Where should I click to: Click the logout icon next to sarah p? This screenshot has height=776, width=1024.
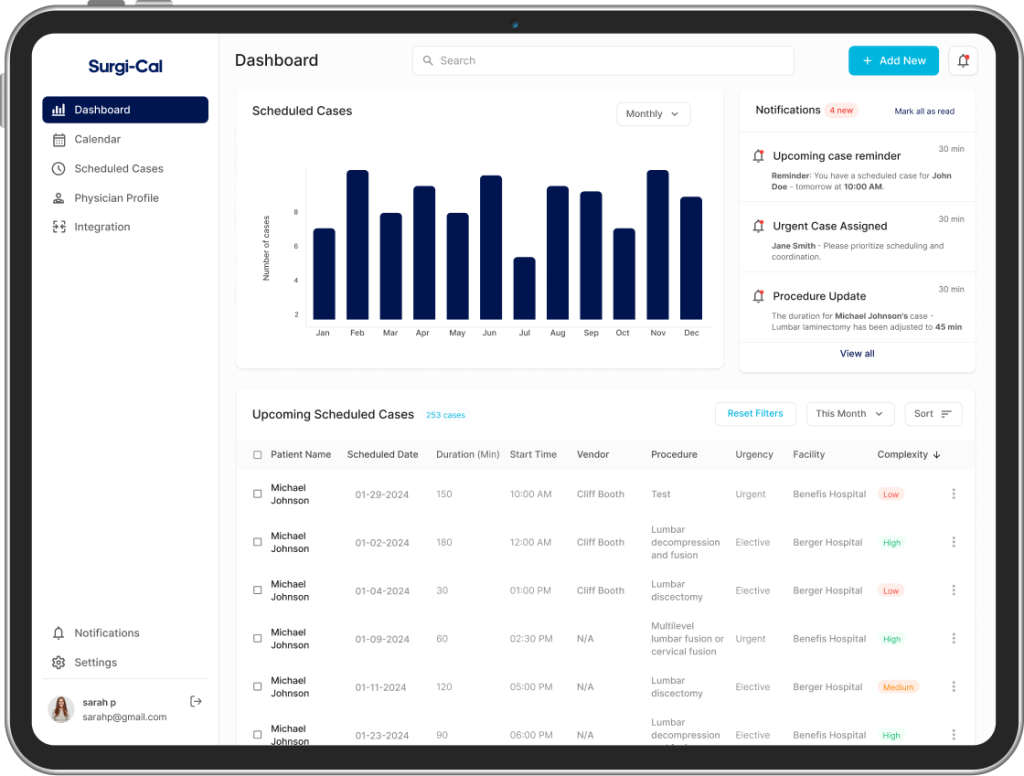[x=195, y=702]
